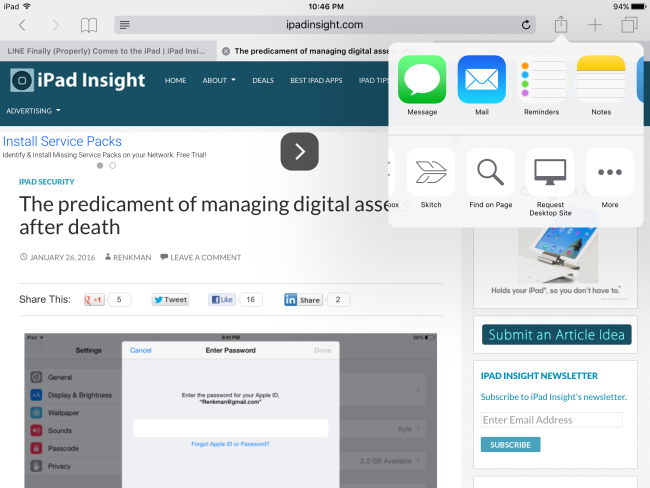This screenshot has width=650, height=488.
Task: Tap the ipadinsight.com address bar
Action: [x=325, y=25]
